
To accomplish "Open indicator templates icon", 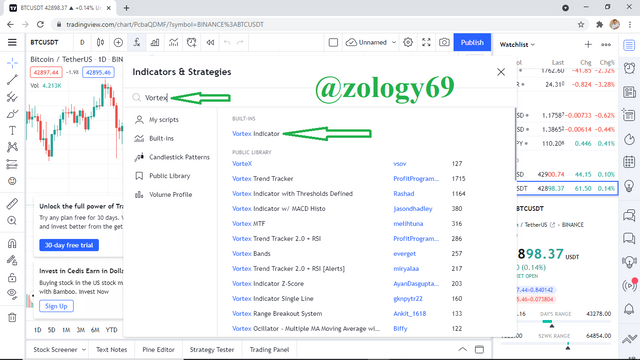I will coord(173,42).
